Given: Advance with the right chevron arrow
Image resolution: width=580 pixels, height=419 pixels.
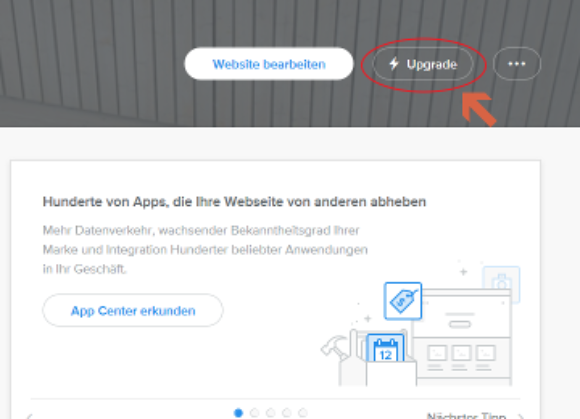Looking at the screenshot, I should (521, 416).
